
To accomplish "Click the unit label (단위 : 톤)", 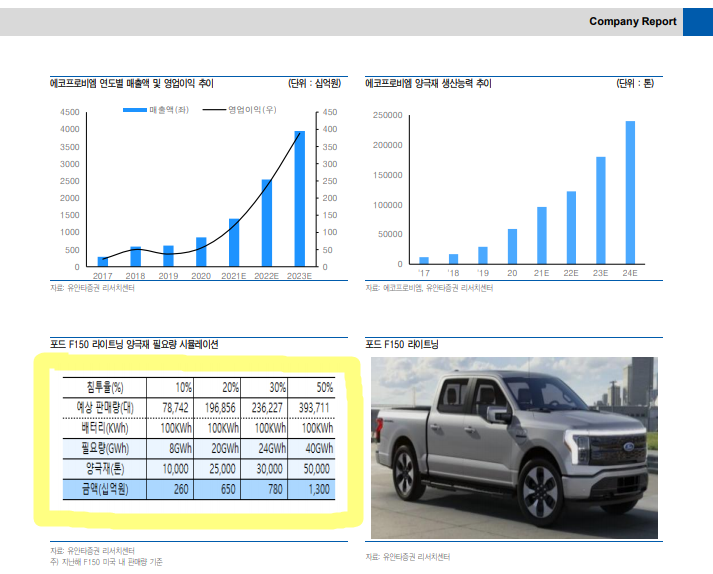I will (635, 83).
